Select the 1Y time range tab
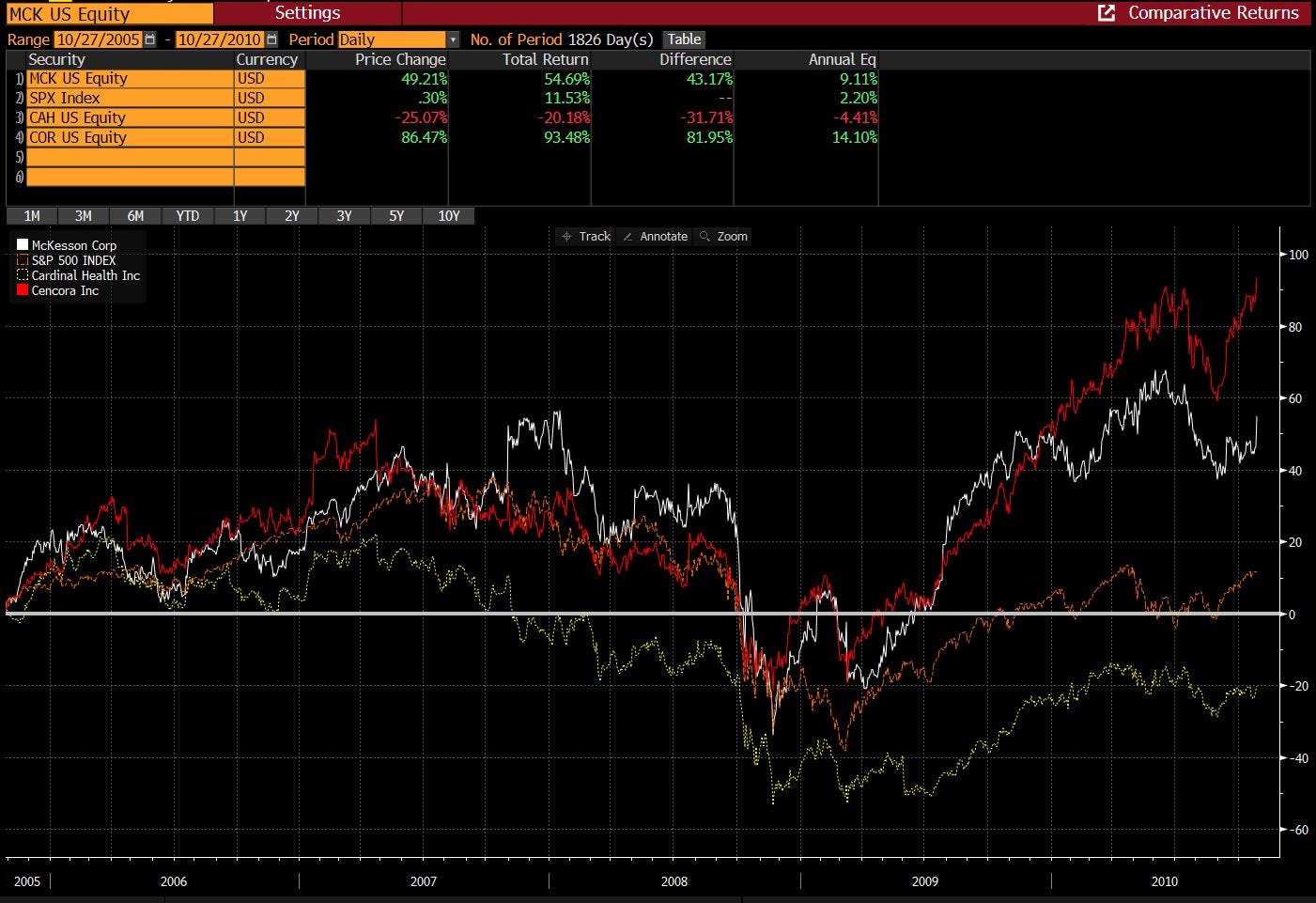1316x903 pixels. [x=240, y=216]
